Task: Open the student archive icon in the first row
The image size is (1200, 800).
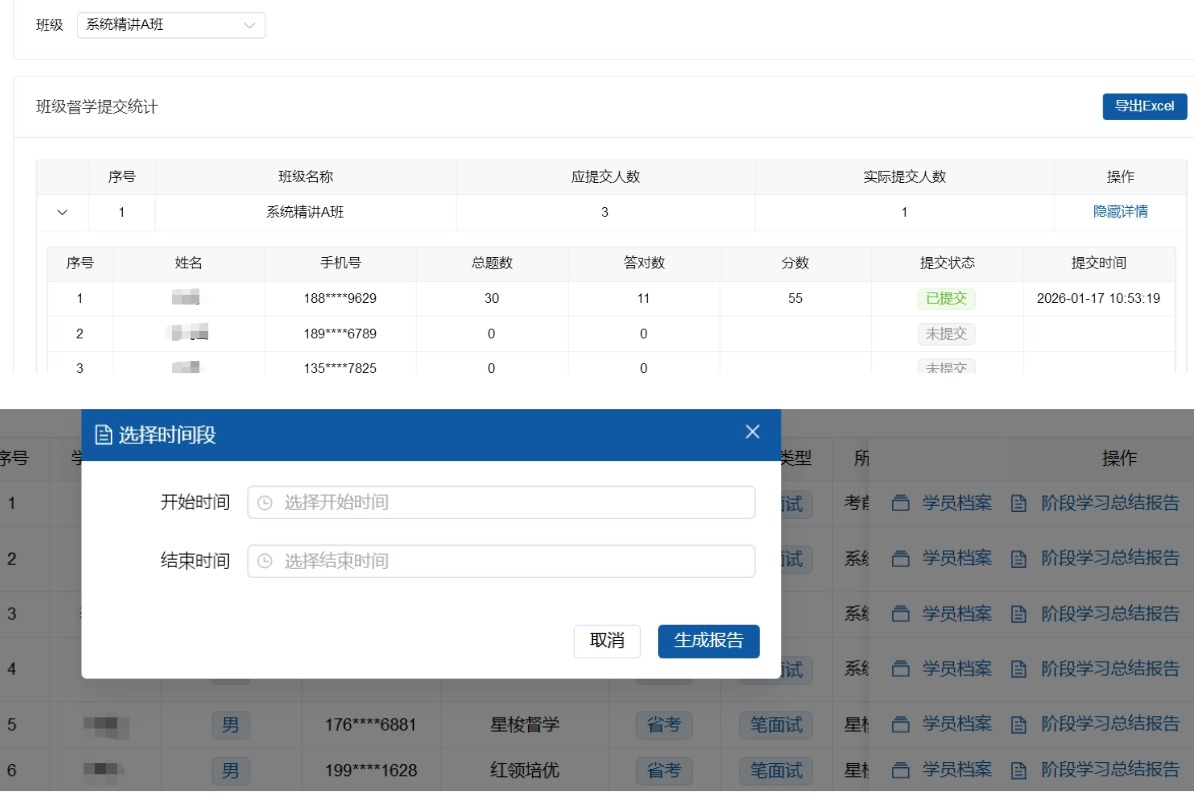Action: point(901,503)
